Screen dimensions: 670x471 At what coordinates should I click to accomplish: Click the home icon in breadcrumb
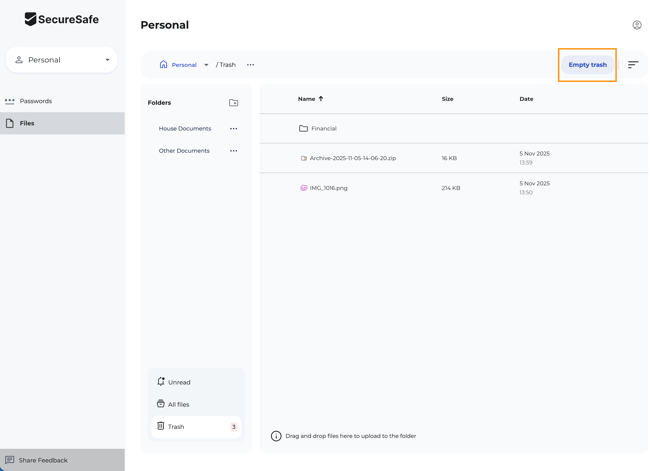coord(164,65)
